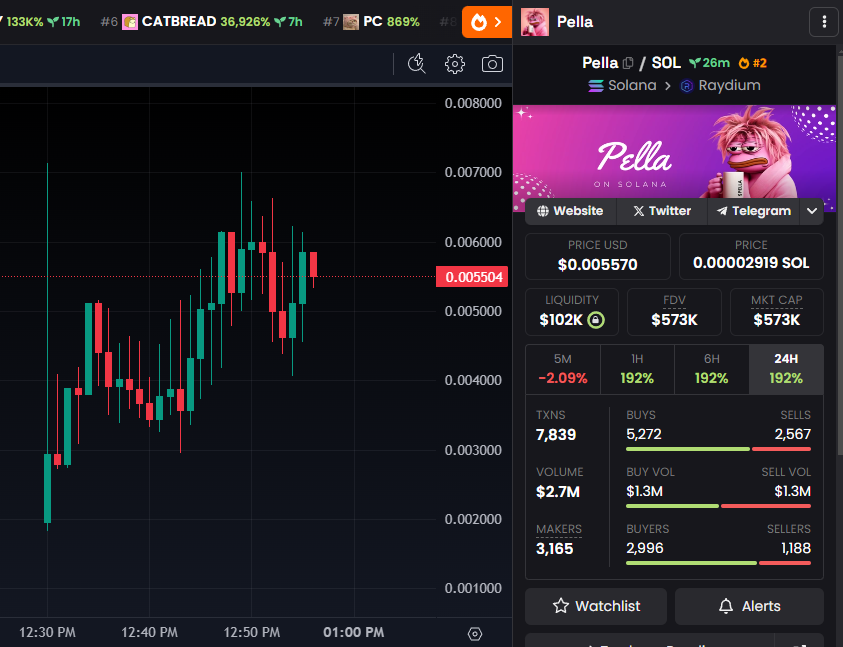Click the TXNS value 7,839
The image size is (843, 647).
pos(556,435)
